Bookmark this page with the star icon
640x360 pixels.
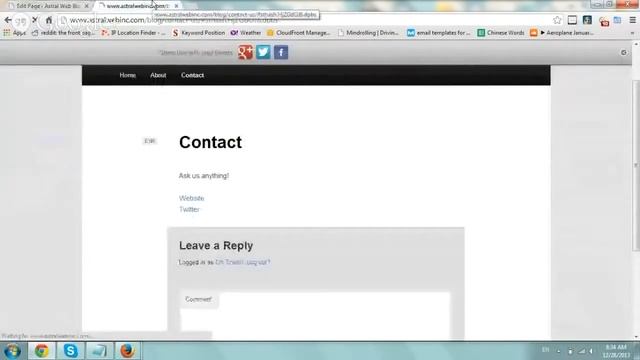point(557,20)
